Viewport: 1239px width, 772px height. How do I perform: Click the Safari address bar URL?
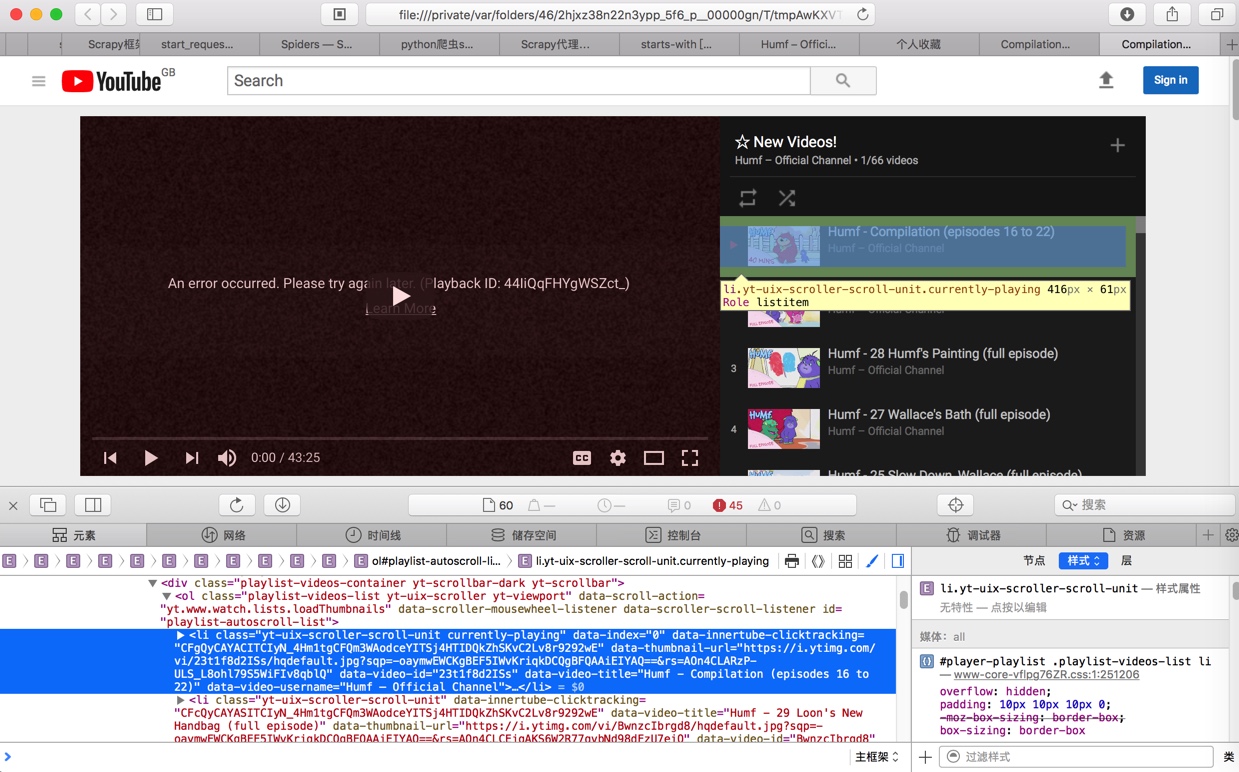coord(620,15)
